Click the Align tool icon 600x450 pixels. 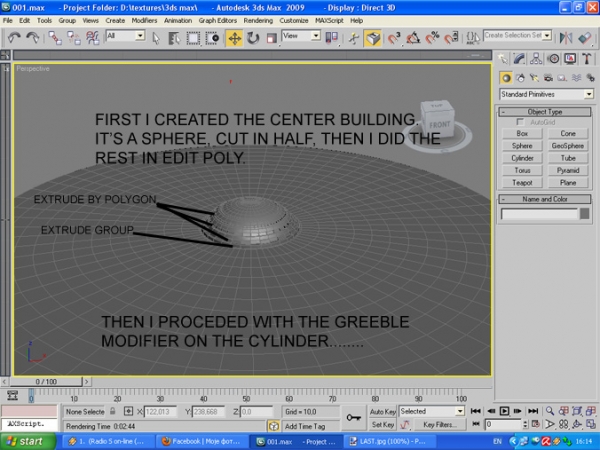pos(585,38)
